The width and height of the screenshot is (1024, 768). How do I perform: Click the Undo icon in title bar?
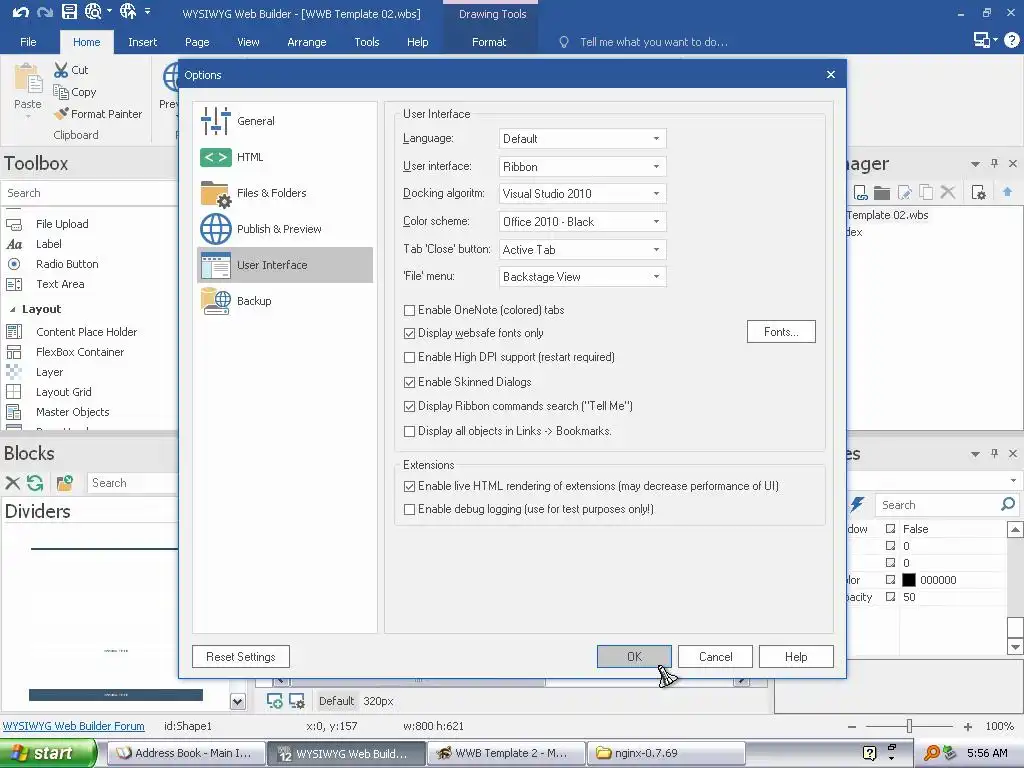[20, 11]
